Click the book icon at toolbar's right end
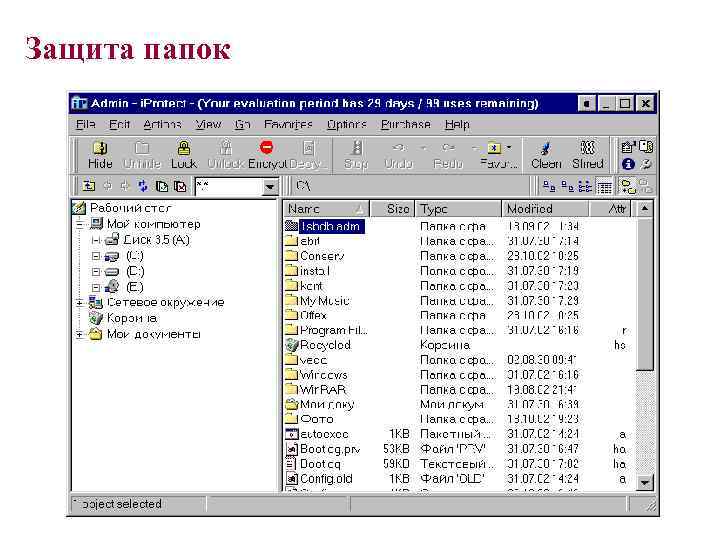This screenshot has width=720, height=540. pyautogui.click(x=646, y=146)
